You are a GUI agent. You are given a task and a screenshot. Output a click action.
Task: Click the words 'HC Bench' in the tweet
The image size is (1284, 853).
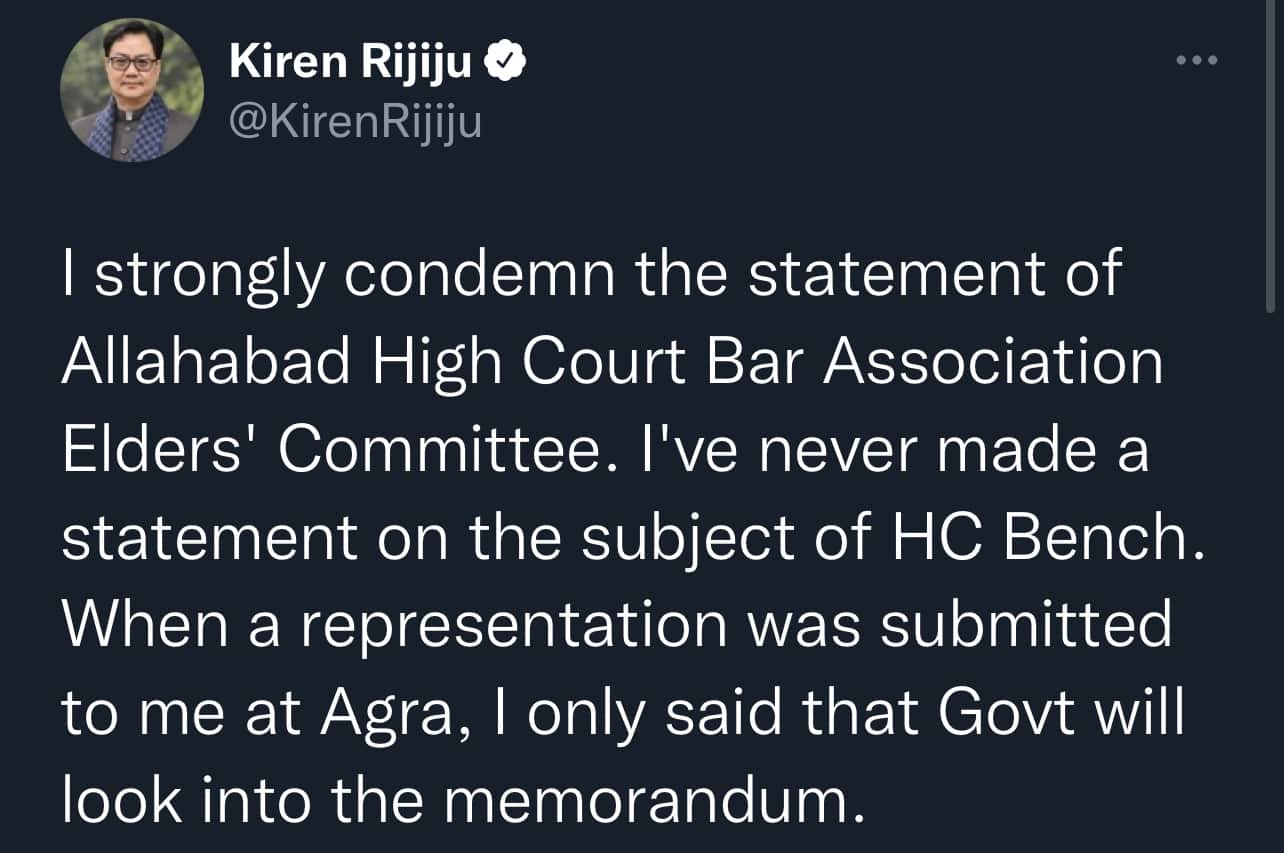point(1035,539)
